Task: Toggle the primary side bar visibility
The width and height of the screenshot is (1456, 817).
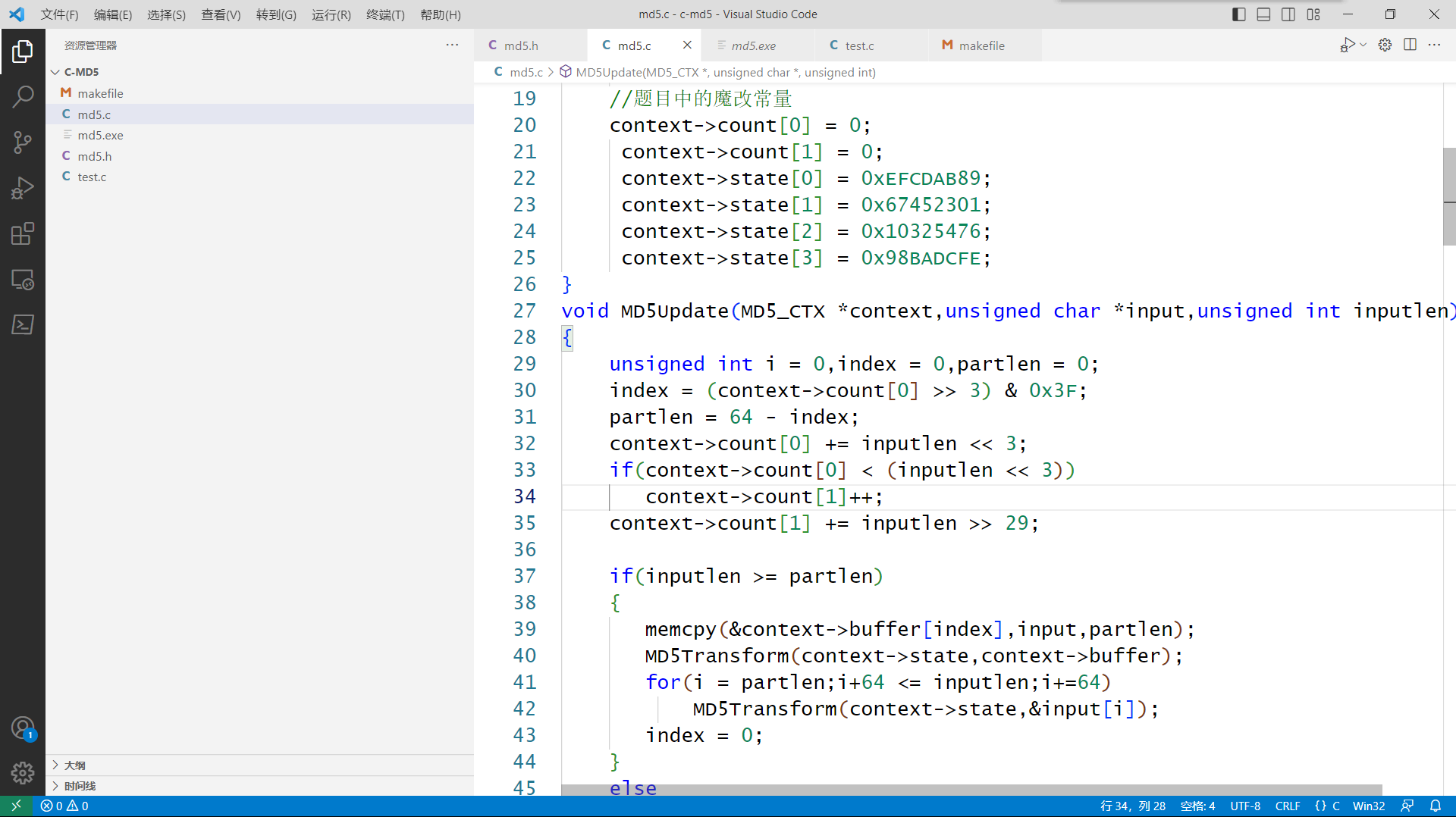Action: click(1238, 14)
